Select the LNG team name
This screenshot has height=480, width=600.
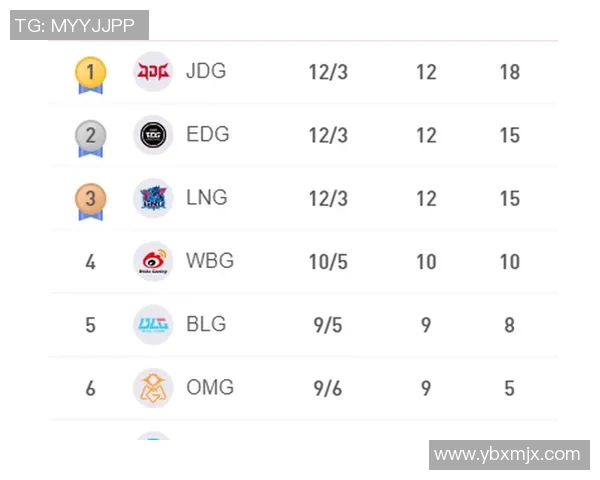click(x=207, y=197)
